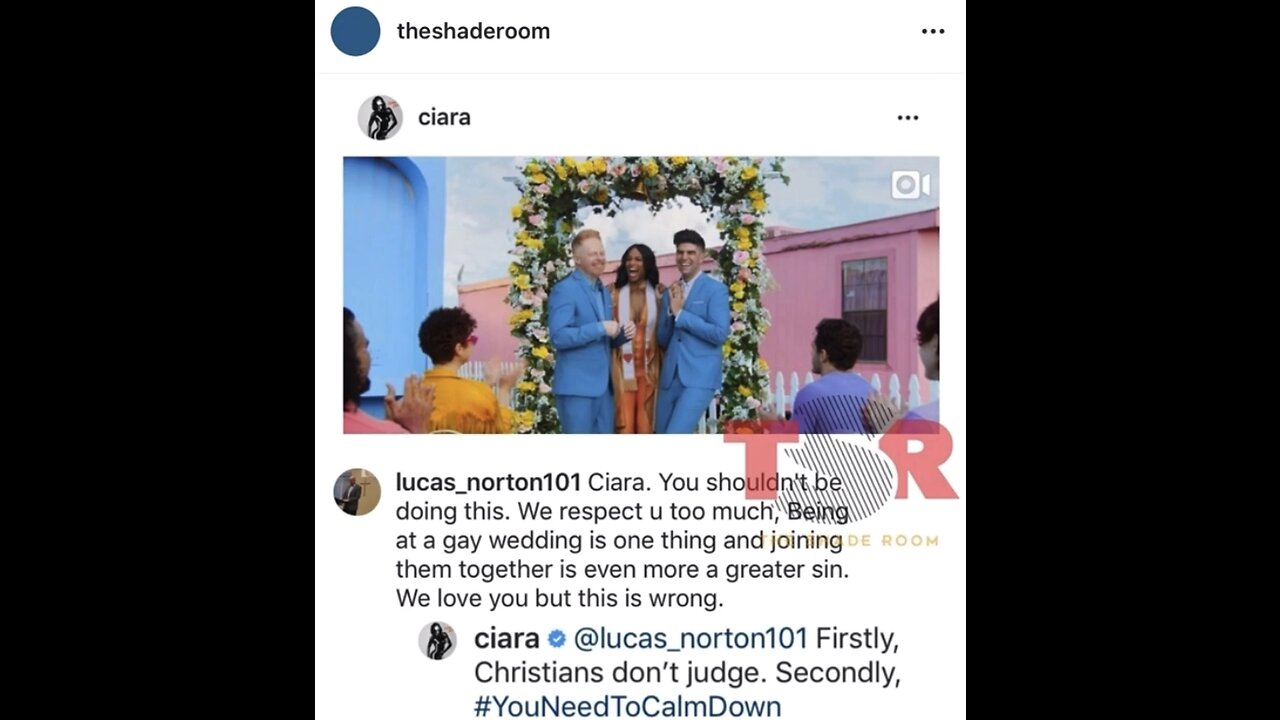This screenshot has height=720, width=1280.
Task: Click the @lucas_norton101 mention in reply
Action: pyautogui.click(x=692, y=638)
